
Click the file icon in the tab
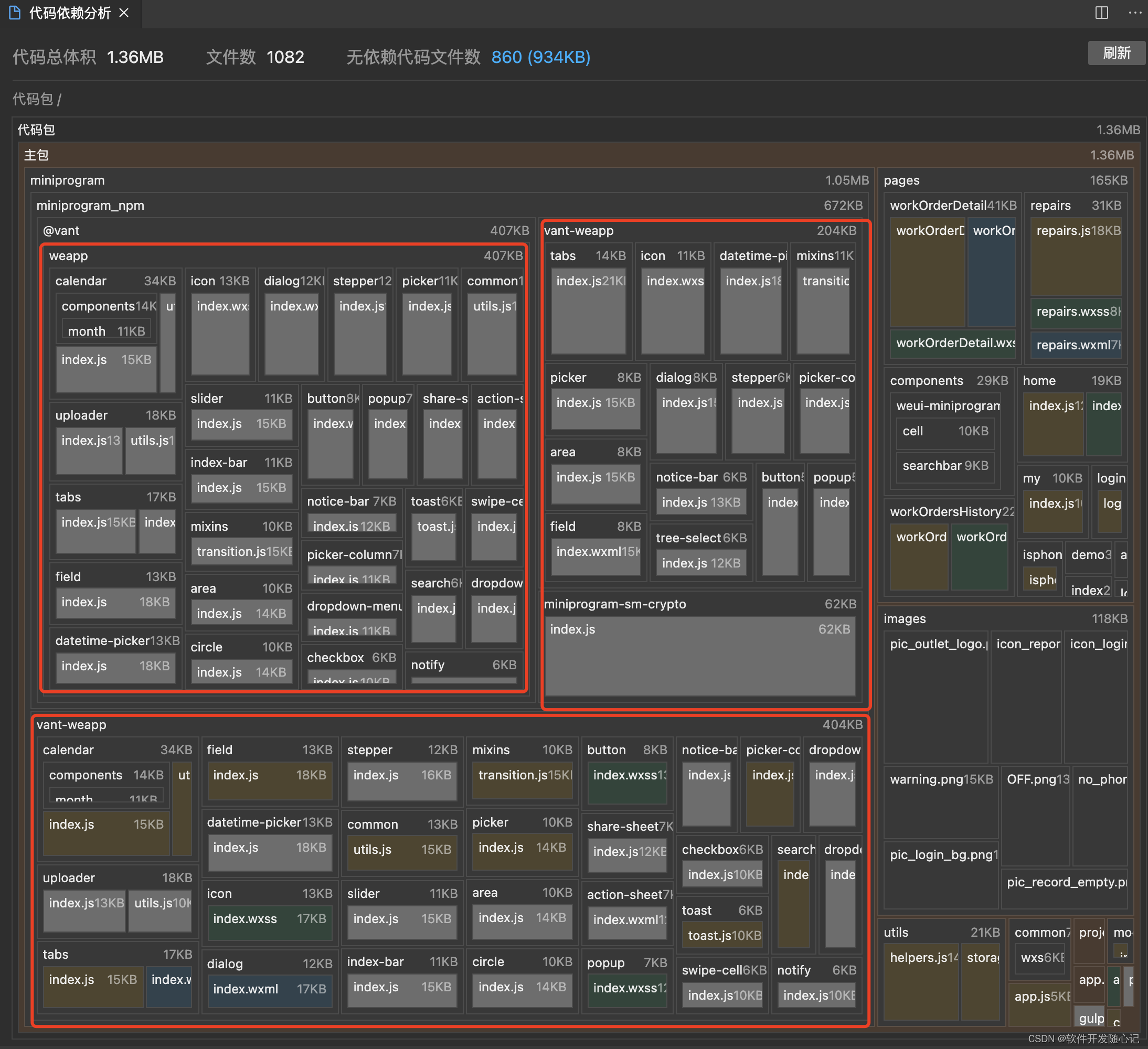coord(15,13)
